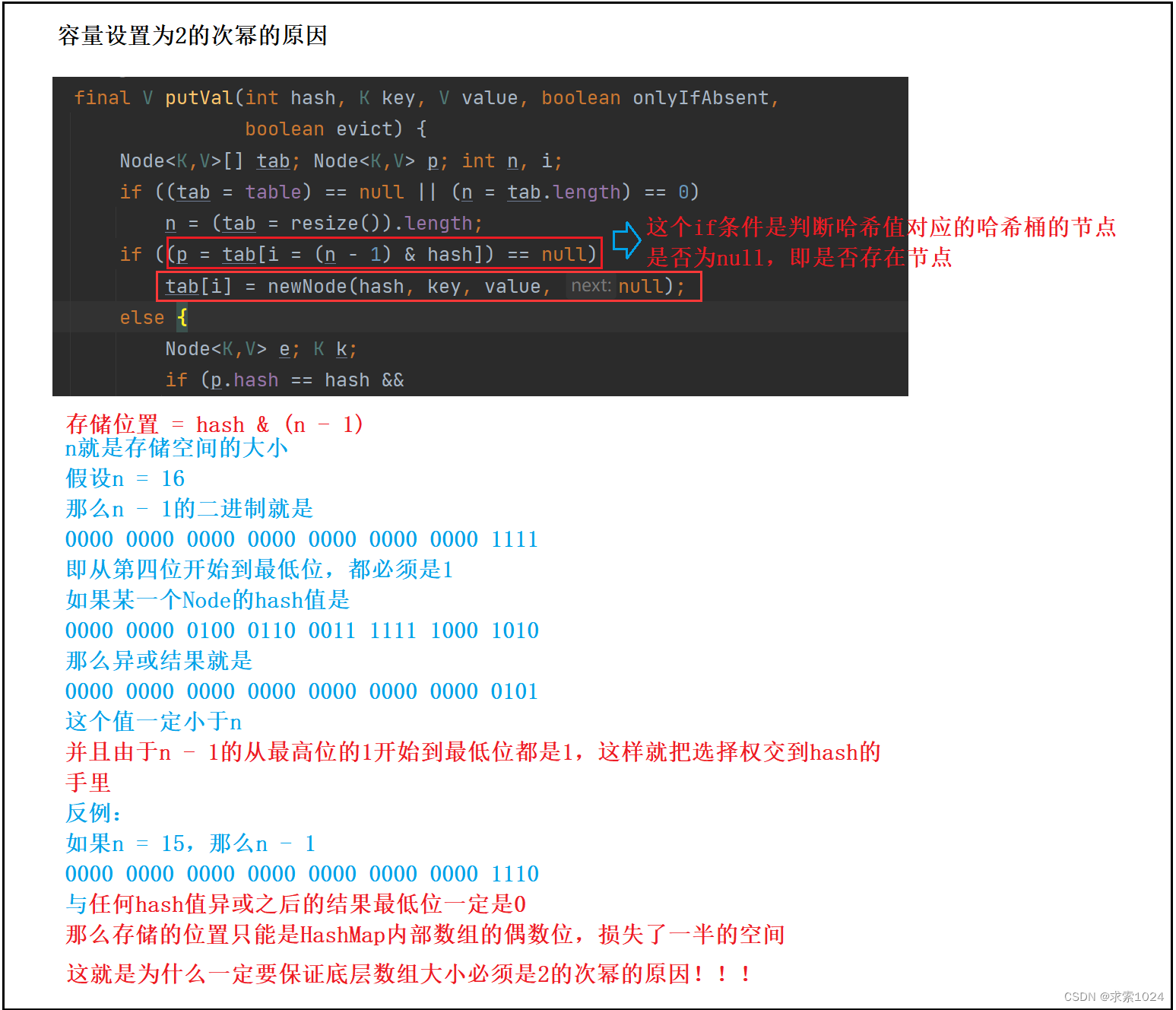Image resolution: width=1176 pixels, height=1010 pixels.
Task: Click the binary value ending in 1110
Action: pyautogui.click(x=302, y=874)
